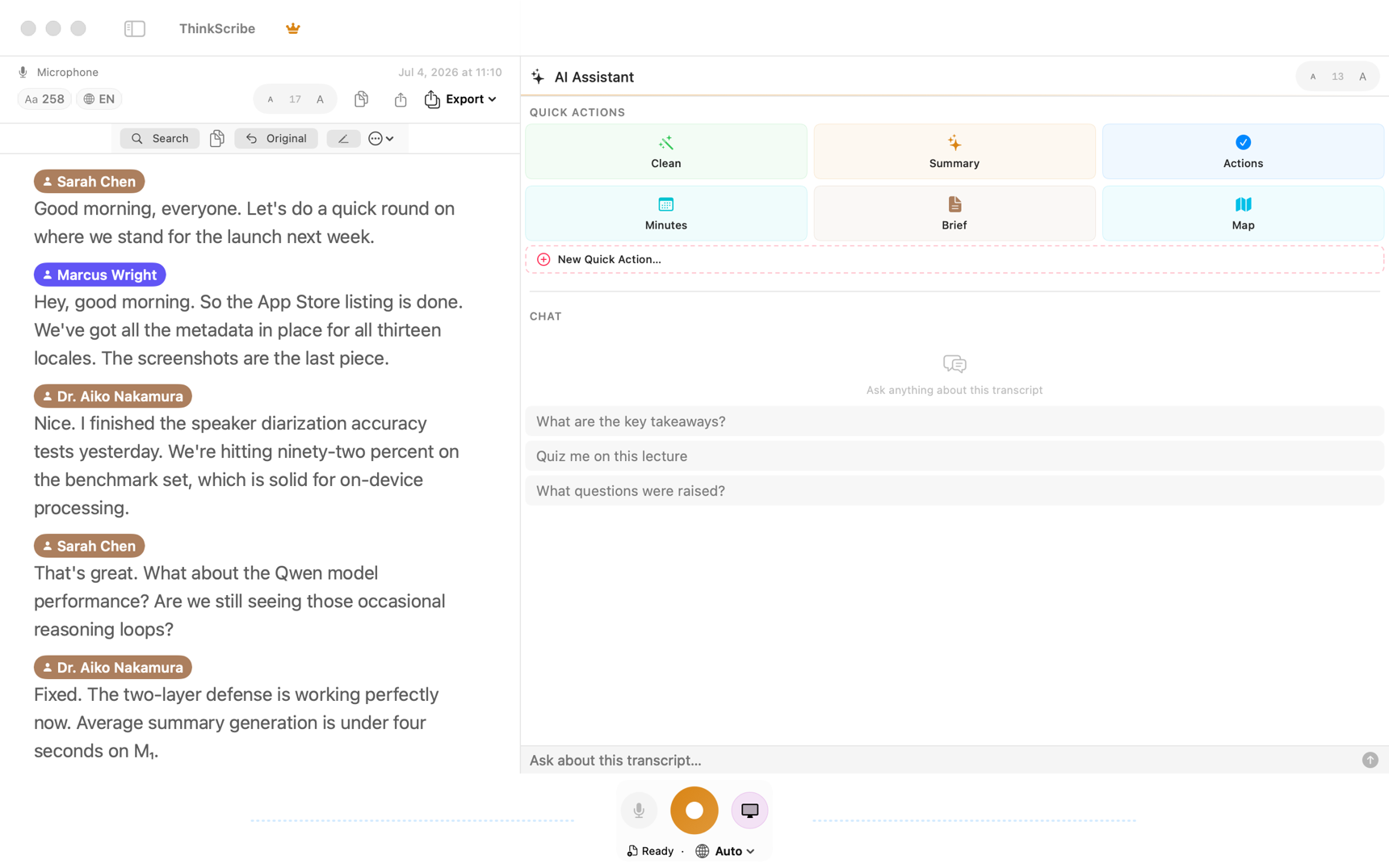Choose 'What questions were raised?' suggestion

tap(955, 491)
